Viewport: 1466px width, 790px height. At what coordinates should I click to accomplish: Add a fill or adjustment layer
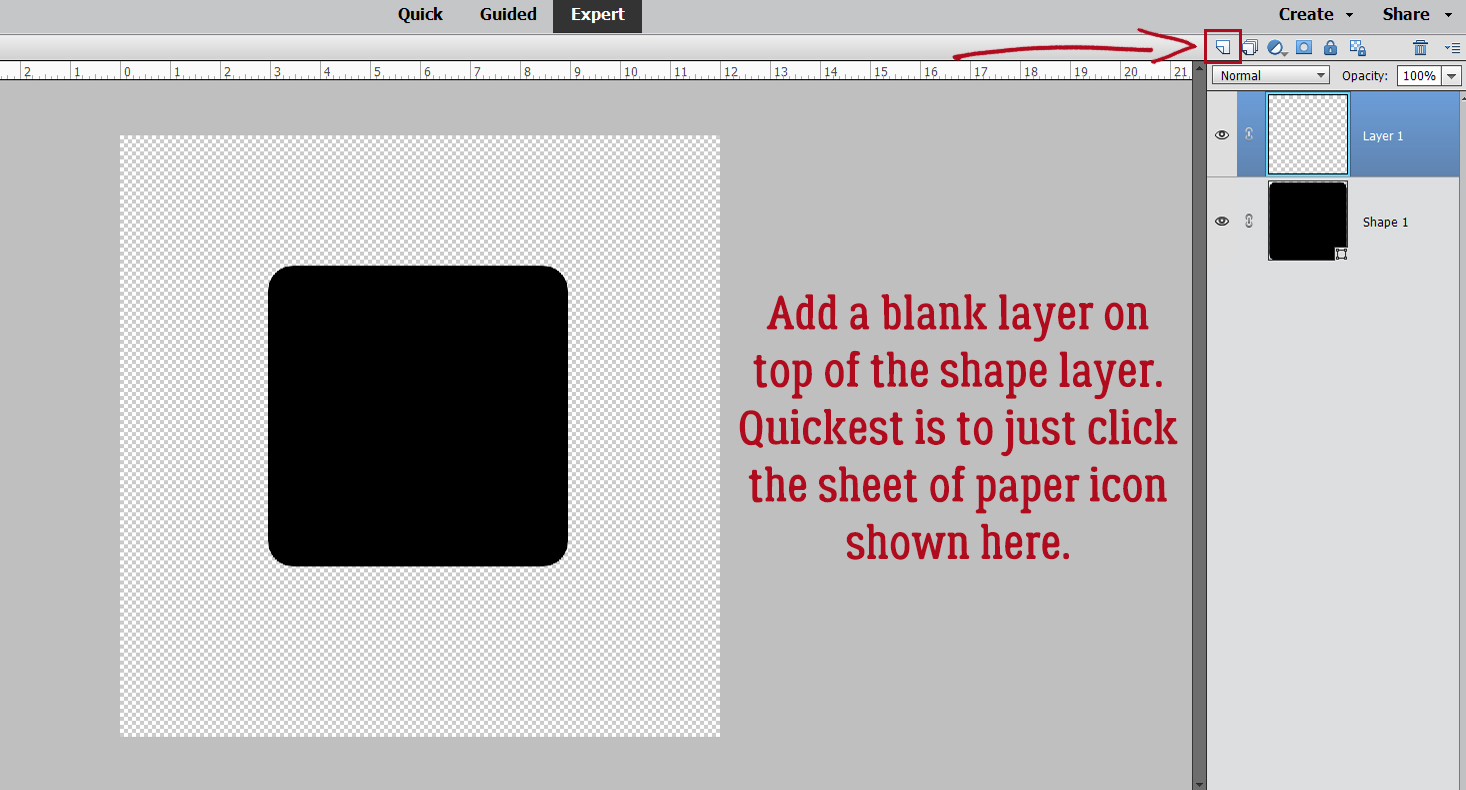(x=1277, y=47)
